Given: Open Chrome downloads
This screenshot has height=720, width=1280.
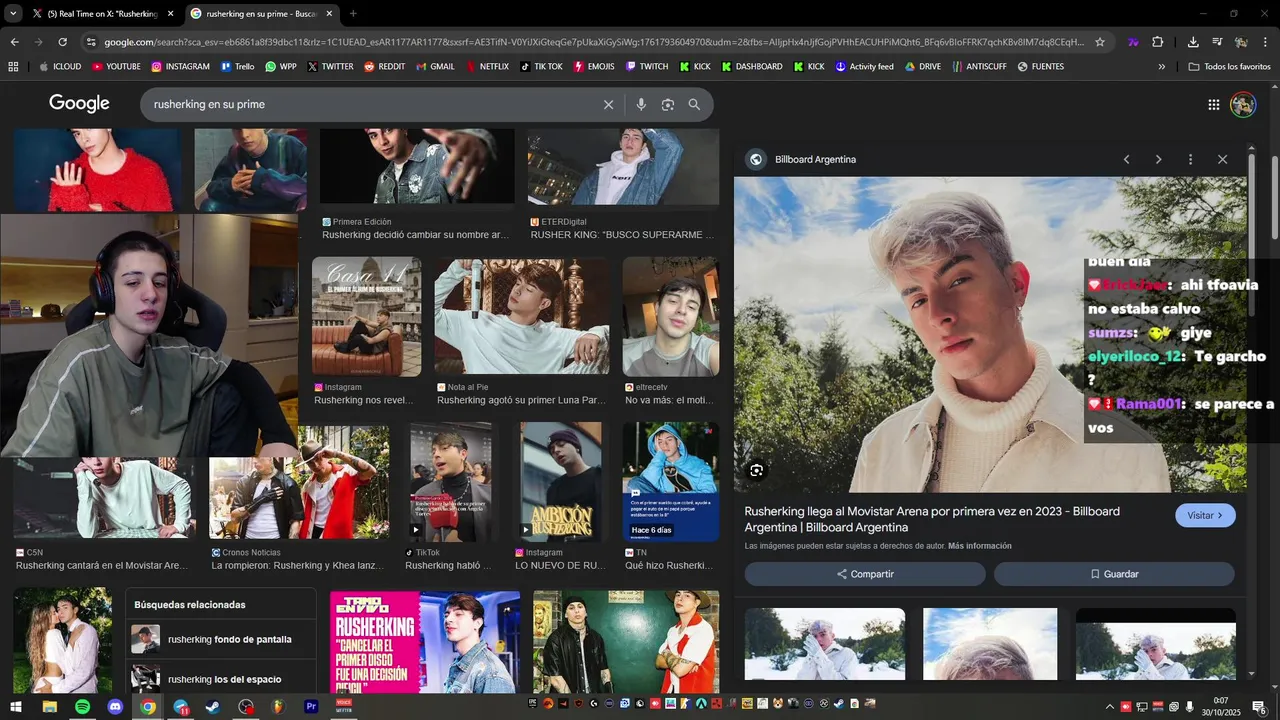Looking at the screenshot, I should click(1193, 42).
